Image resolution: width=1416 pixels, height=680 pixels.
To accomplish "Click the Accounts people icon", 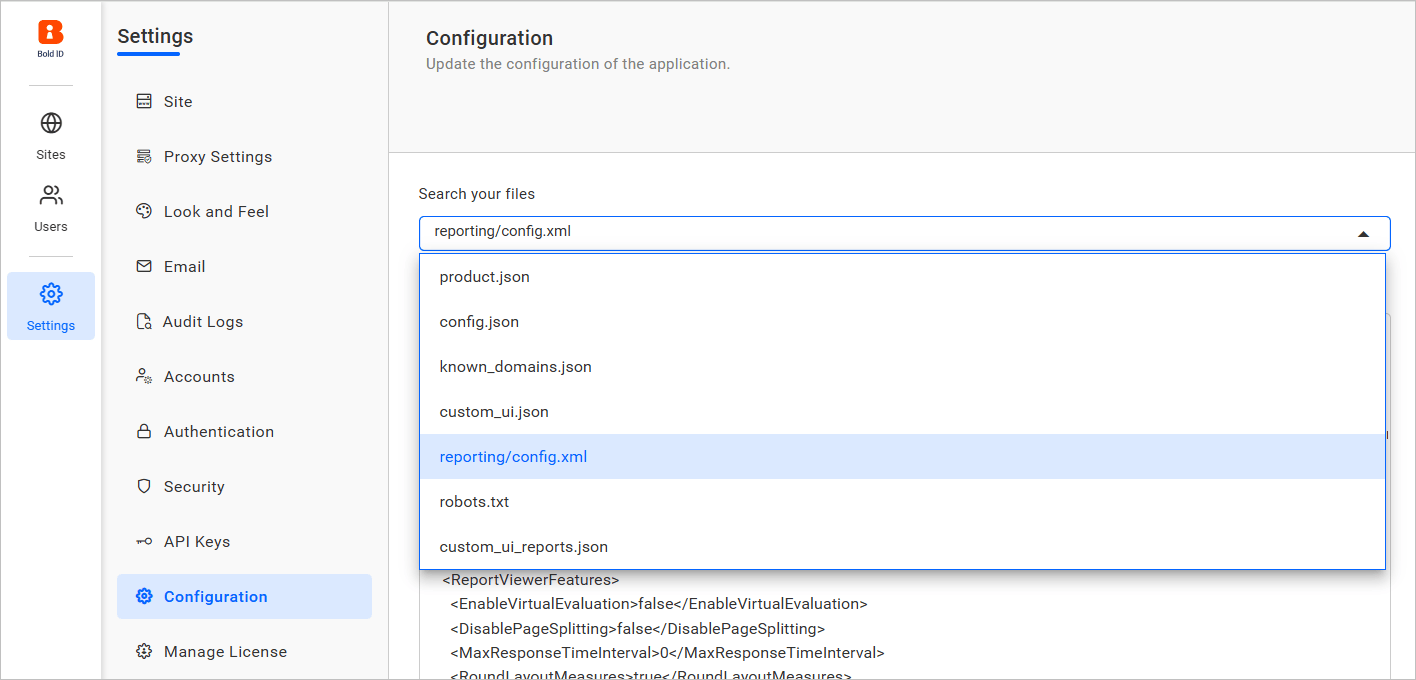I will coord(143,376).
